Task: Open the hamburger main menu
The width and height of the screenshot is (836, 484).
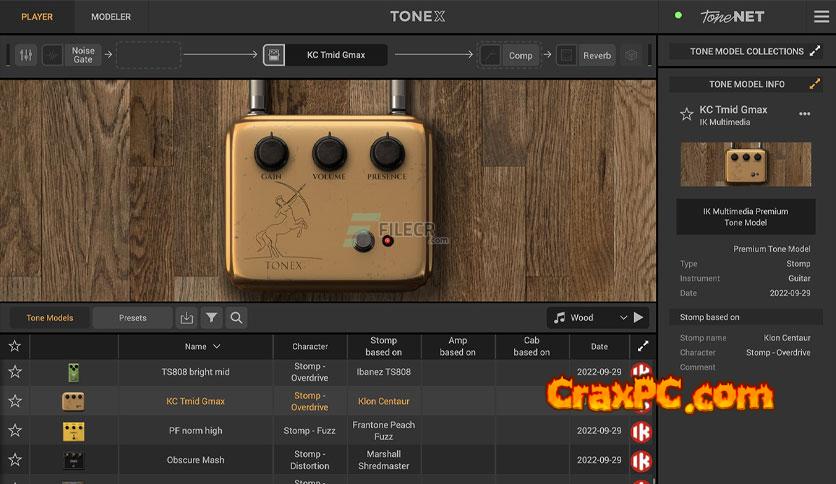Action: coord(821,17)
